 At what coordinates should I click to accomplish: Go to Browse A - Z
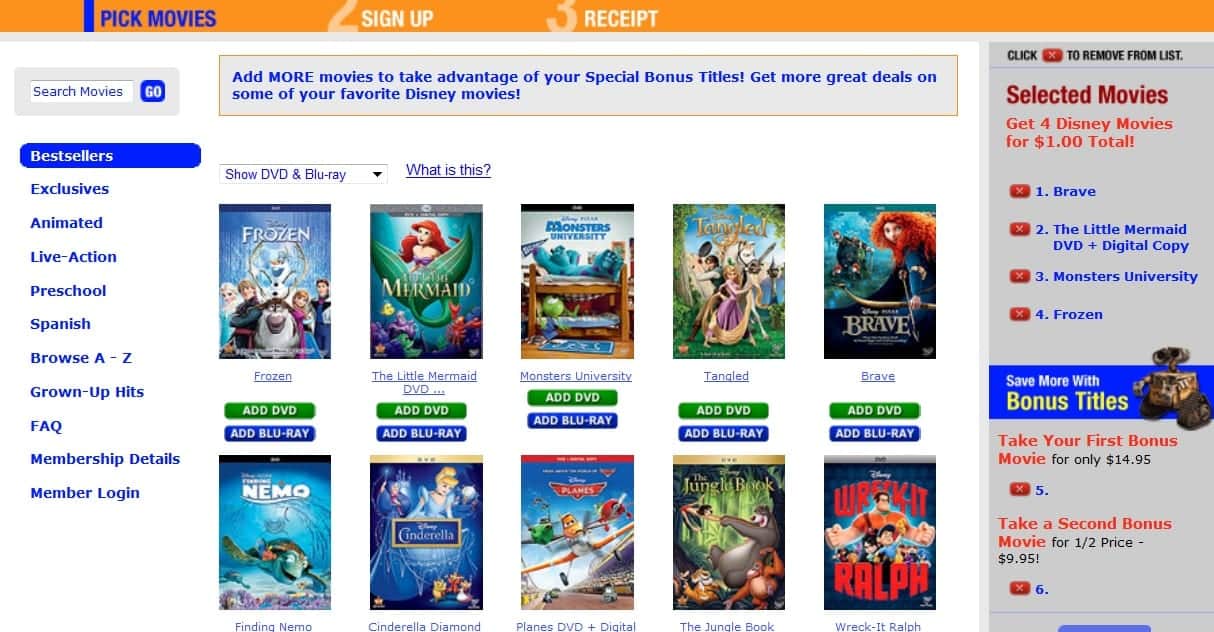pos(81,358)
